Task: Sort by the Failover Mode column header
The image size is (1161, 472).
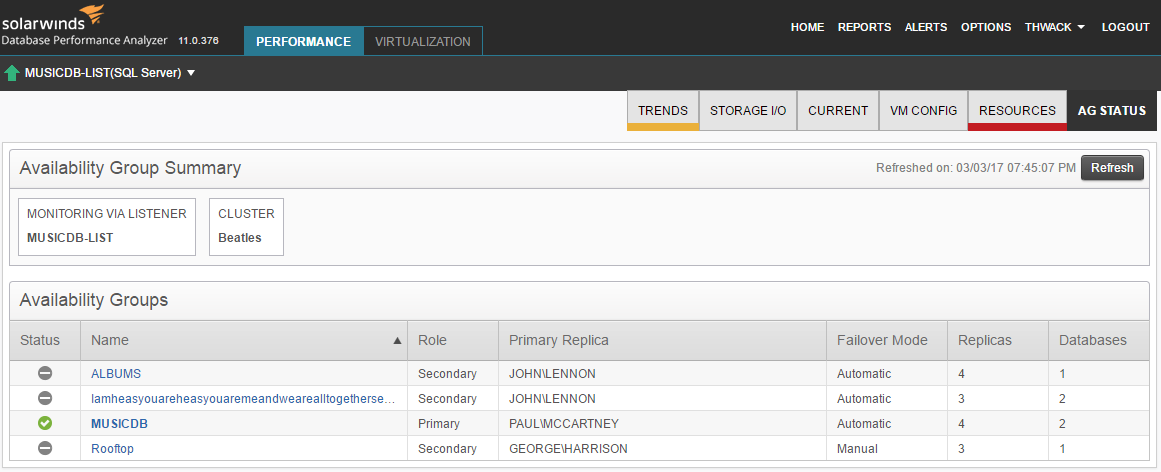Action: tap(886, 340)
